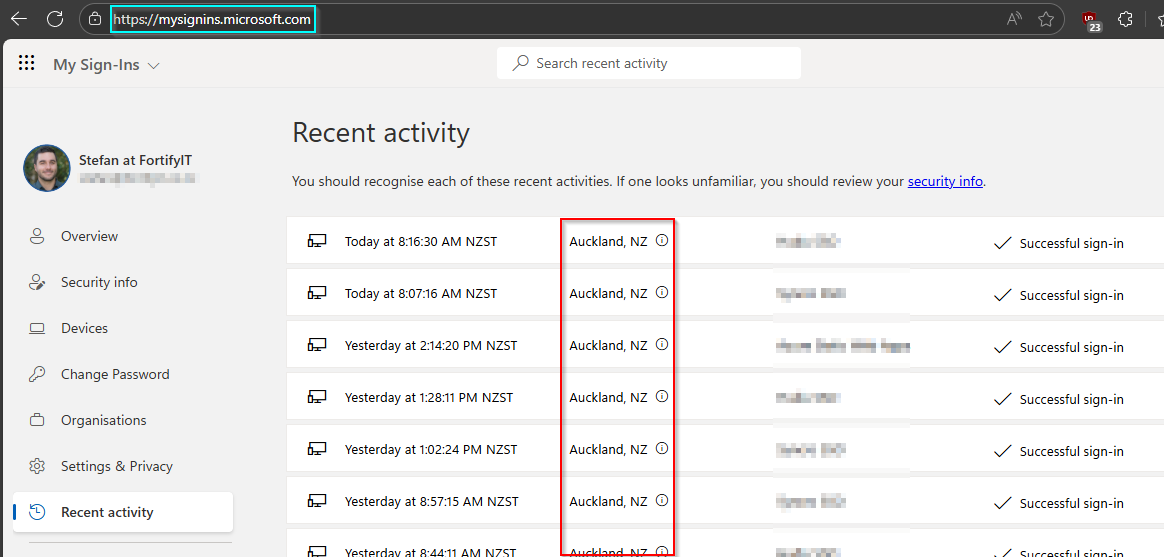Click Successful sign-in on 8:07:16 AM row
Screen dimensions: 1164x557
click(1071, 295)
